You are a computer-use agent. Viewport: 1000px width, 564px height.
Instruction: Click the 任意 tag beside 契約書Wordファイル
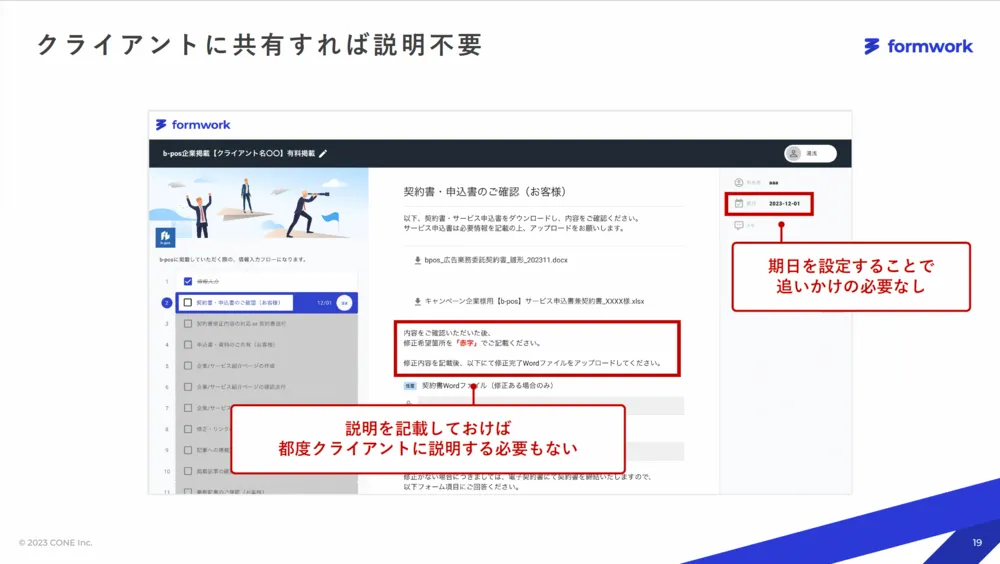coord(410,386)
